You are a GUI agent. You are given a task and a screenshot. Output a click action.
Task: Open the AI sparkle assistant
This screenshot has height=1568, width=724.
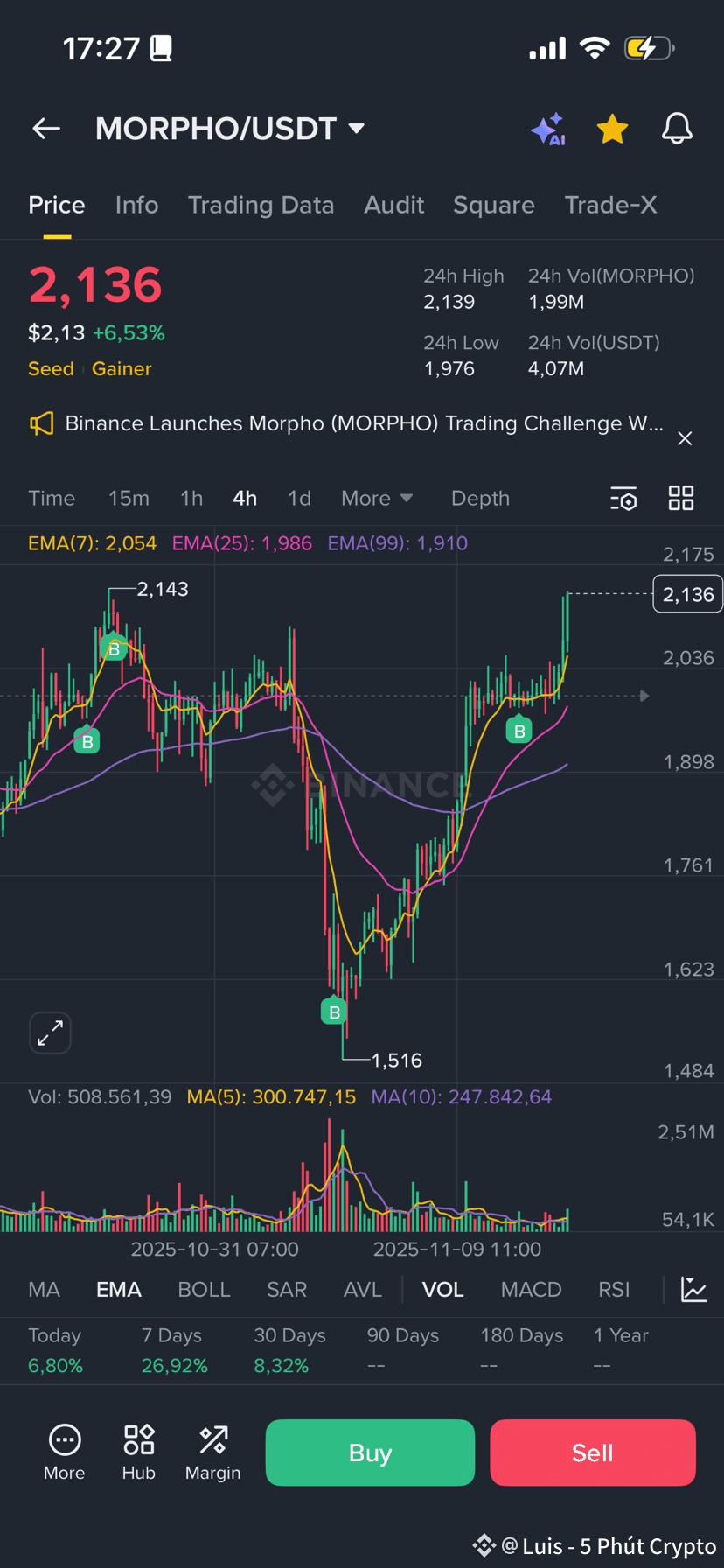pos(548,129)
